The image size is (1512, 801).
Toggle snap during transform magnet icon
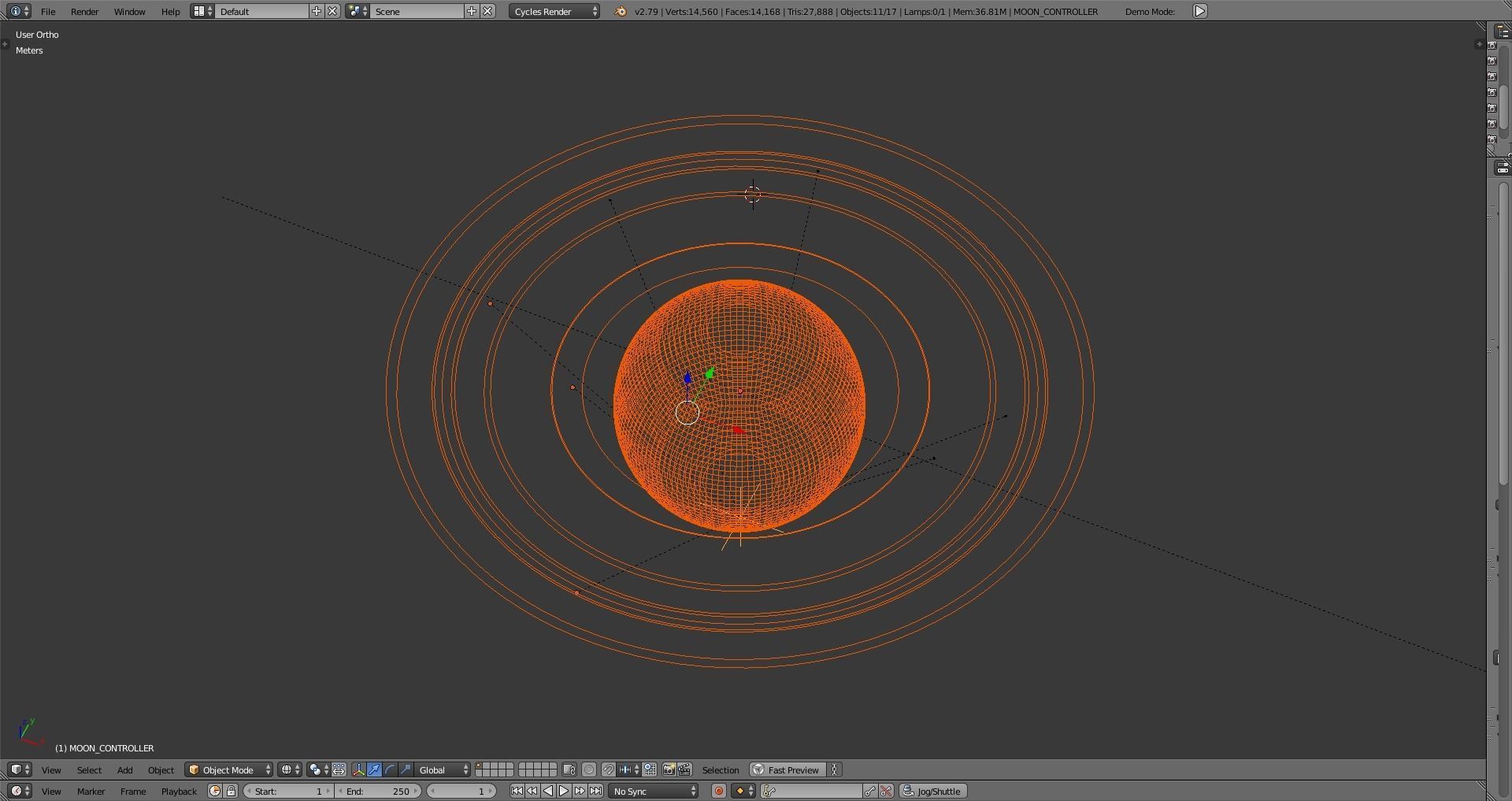(609, 769)
